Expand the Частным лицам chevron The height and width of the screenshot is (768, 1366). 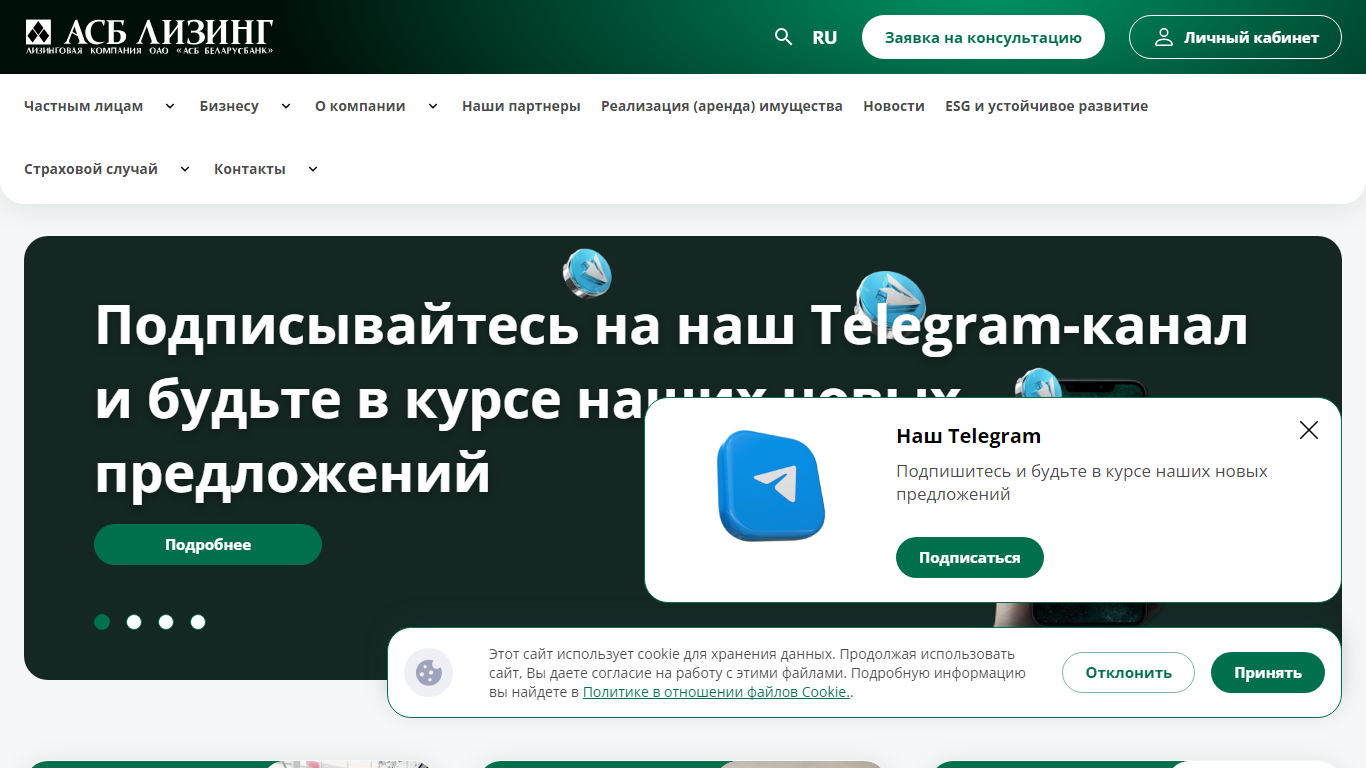170,106
